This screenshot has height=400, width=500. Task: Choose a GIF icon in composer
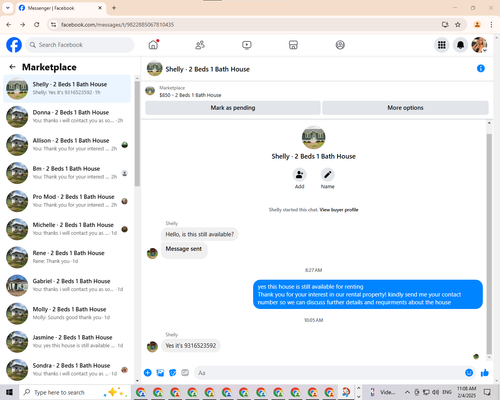click(x=185, y=373)
